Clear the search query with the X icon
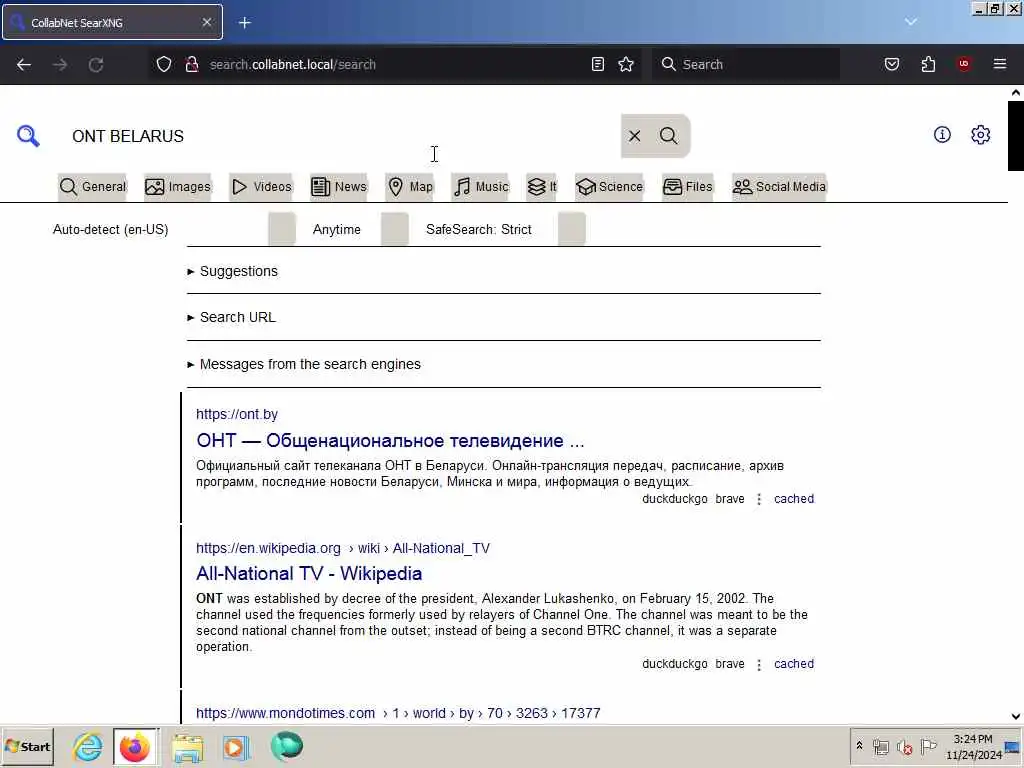1024x768 pixels. coord(634,136)
